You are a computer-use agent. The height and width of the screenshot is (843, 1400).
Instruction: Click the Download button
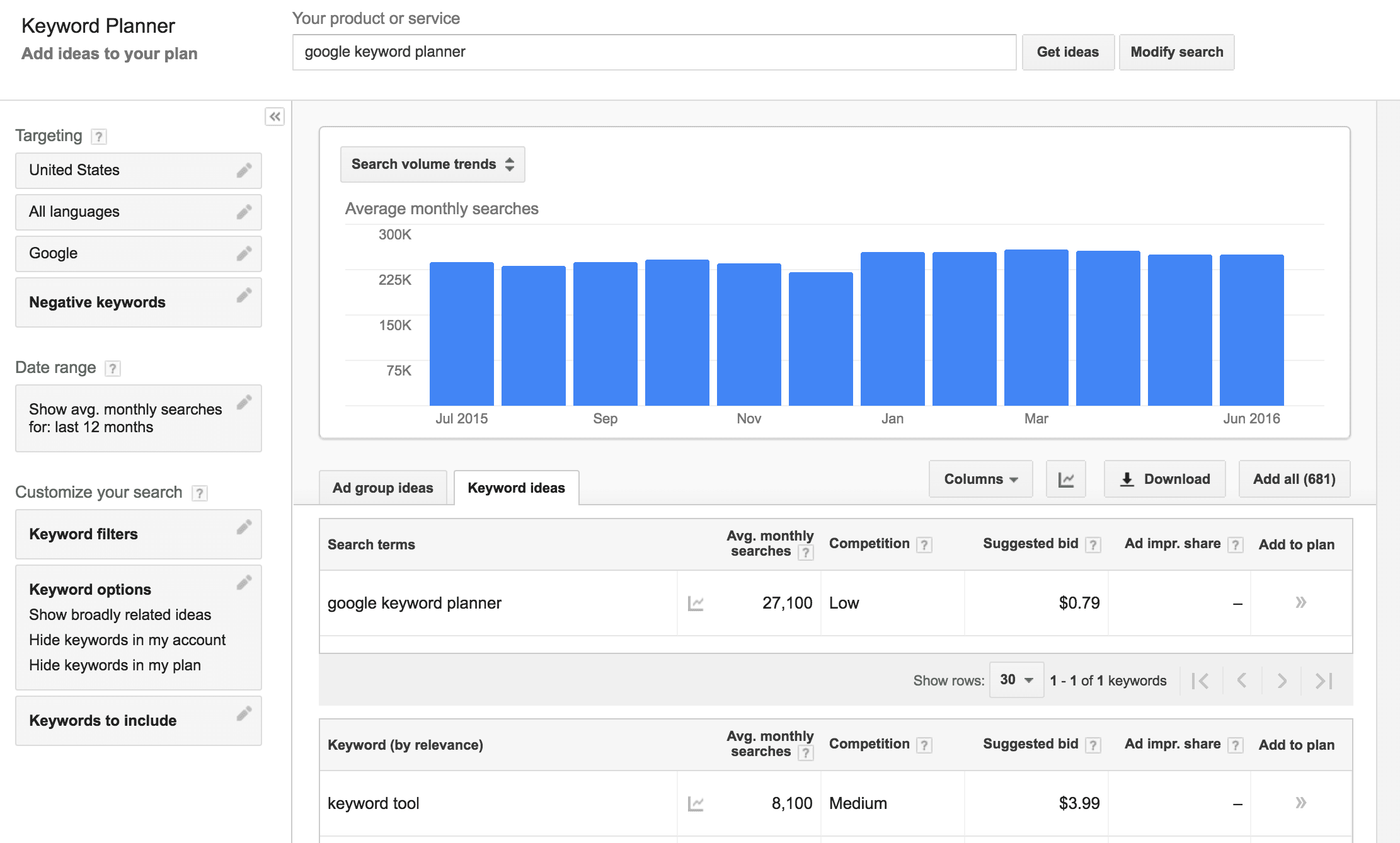point(1164,479)
